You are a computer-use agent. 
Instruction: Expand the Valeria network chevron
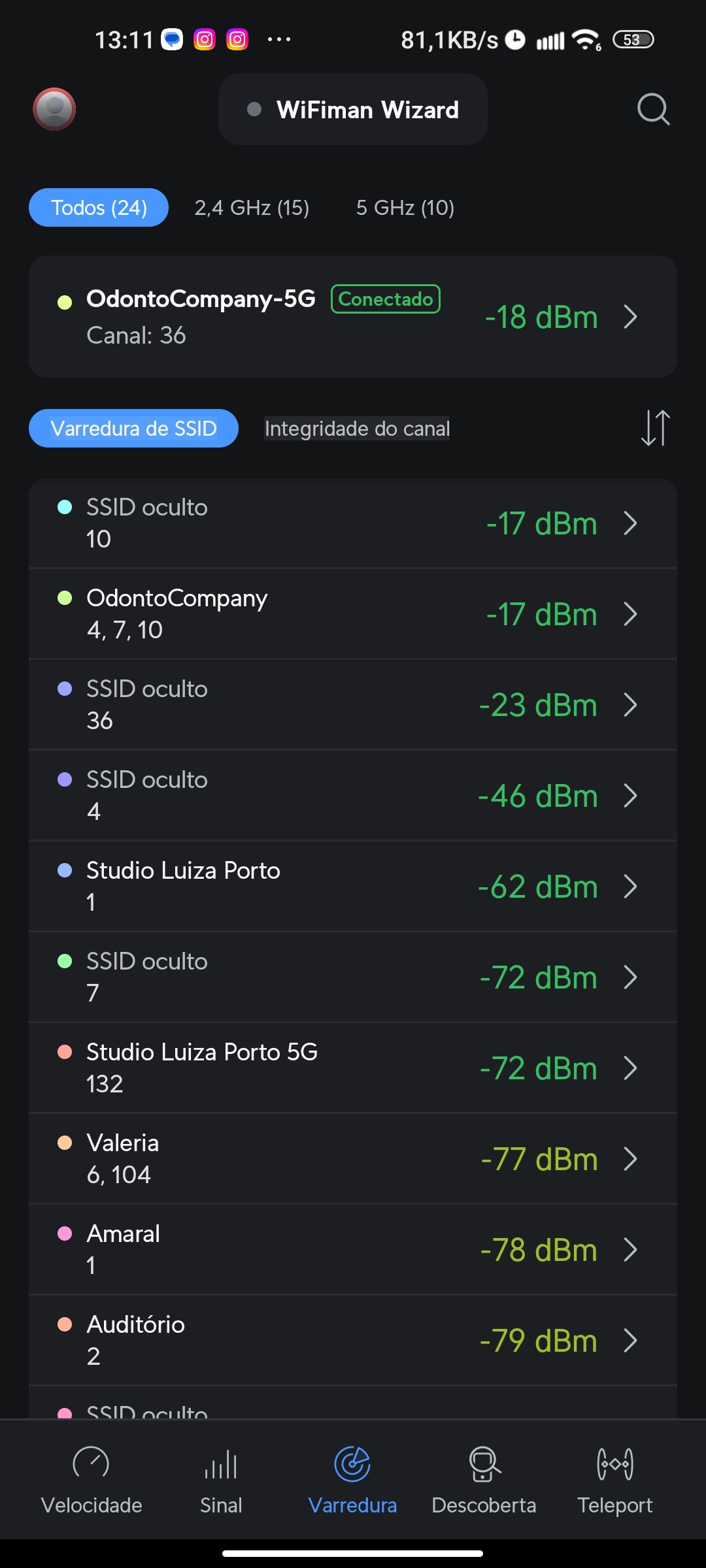coord(630,1159)
